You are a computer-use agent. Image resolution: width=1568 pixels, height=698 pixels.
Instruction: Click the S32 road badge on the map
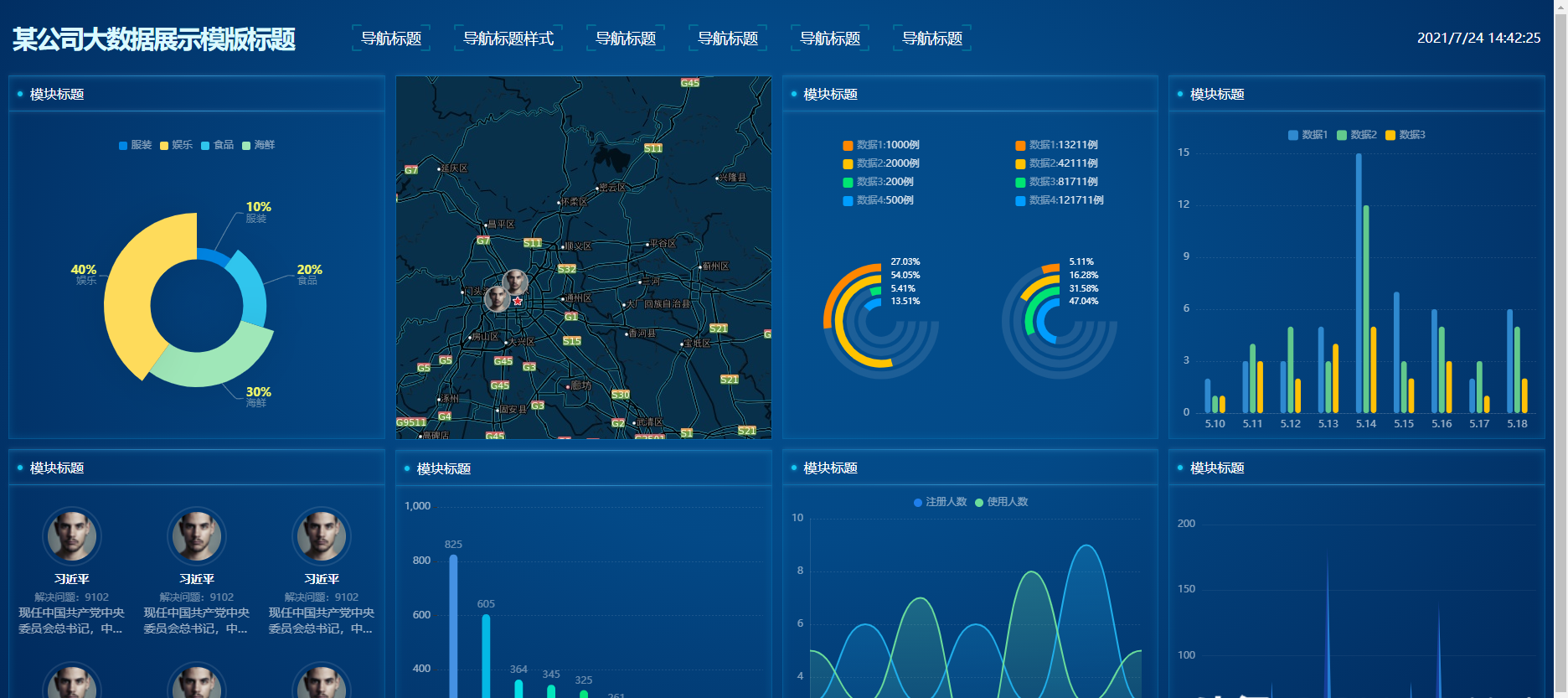click(567, 269)
